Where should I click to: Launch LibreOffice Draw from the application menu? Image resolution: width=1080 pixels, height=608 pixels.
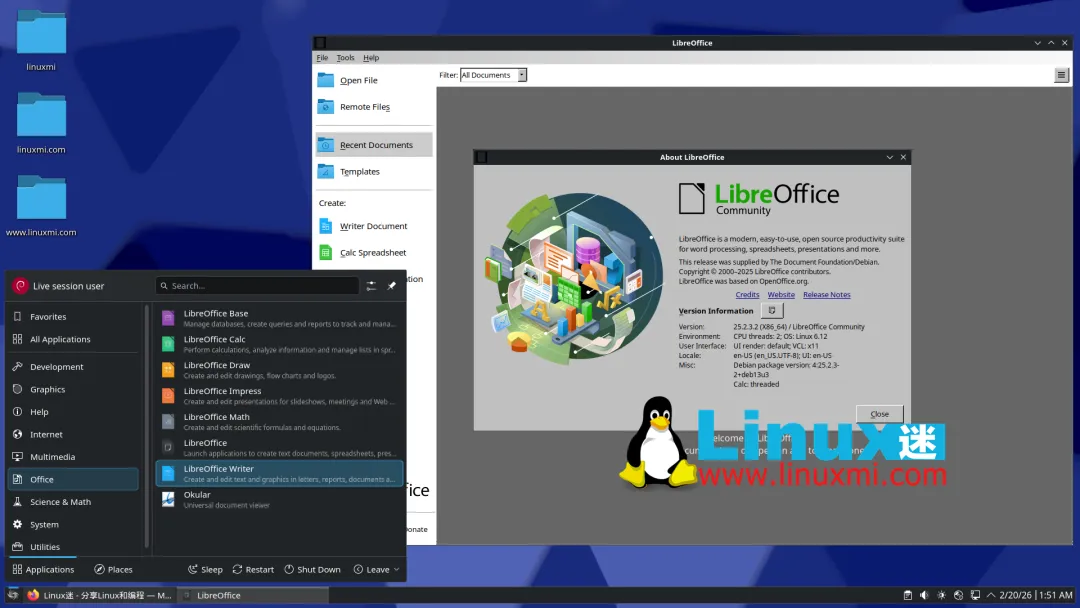[x=279, y=370]
